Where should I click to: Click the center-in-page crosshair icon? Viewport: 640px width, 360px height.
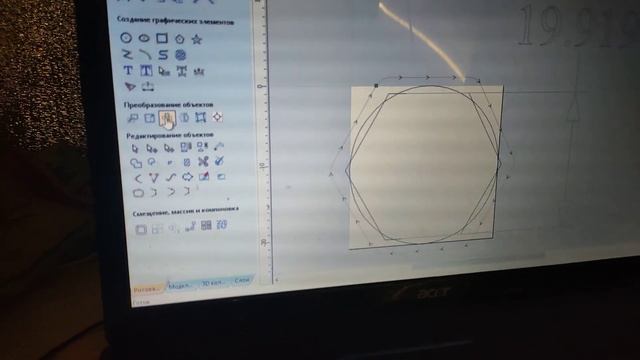pyautogui.click(x=217, y=117)
